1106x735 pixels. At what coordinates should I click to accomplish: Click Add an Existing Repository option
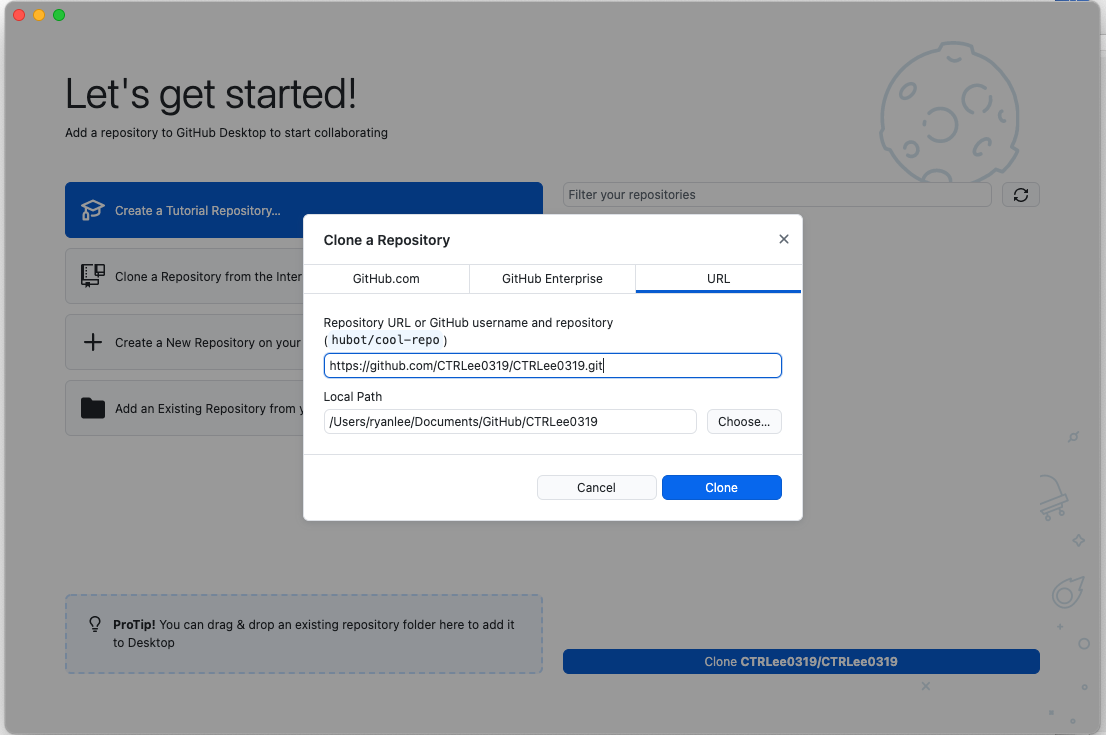[x=185, y=408]
